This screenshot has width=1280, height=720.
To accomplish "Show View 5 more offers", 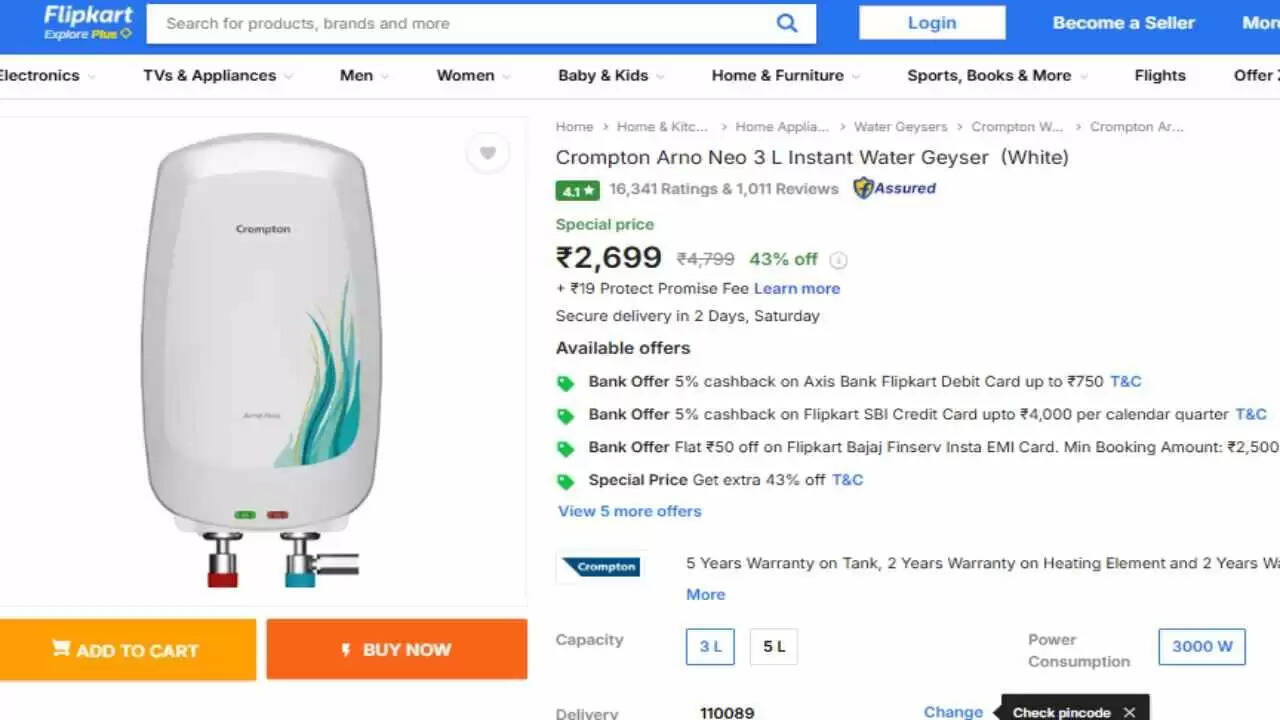I will click(629, 511).
